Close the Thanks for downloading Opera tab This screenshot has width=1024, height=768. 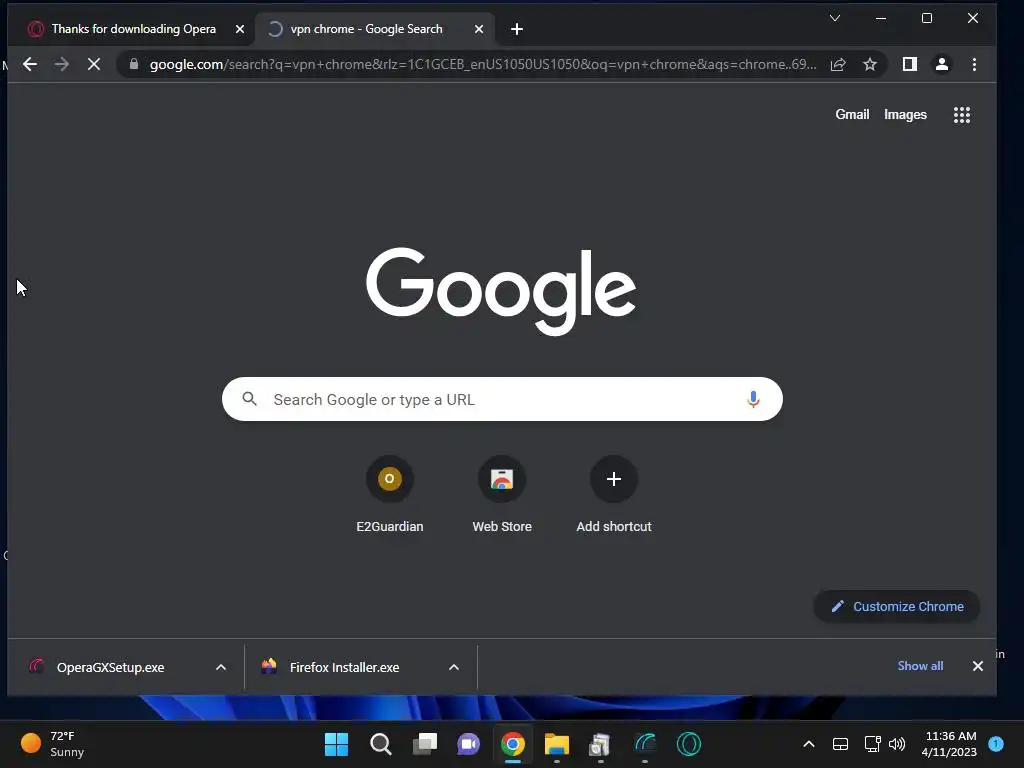(x=240, y=29)
